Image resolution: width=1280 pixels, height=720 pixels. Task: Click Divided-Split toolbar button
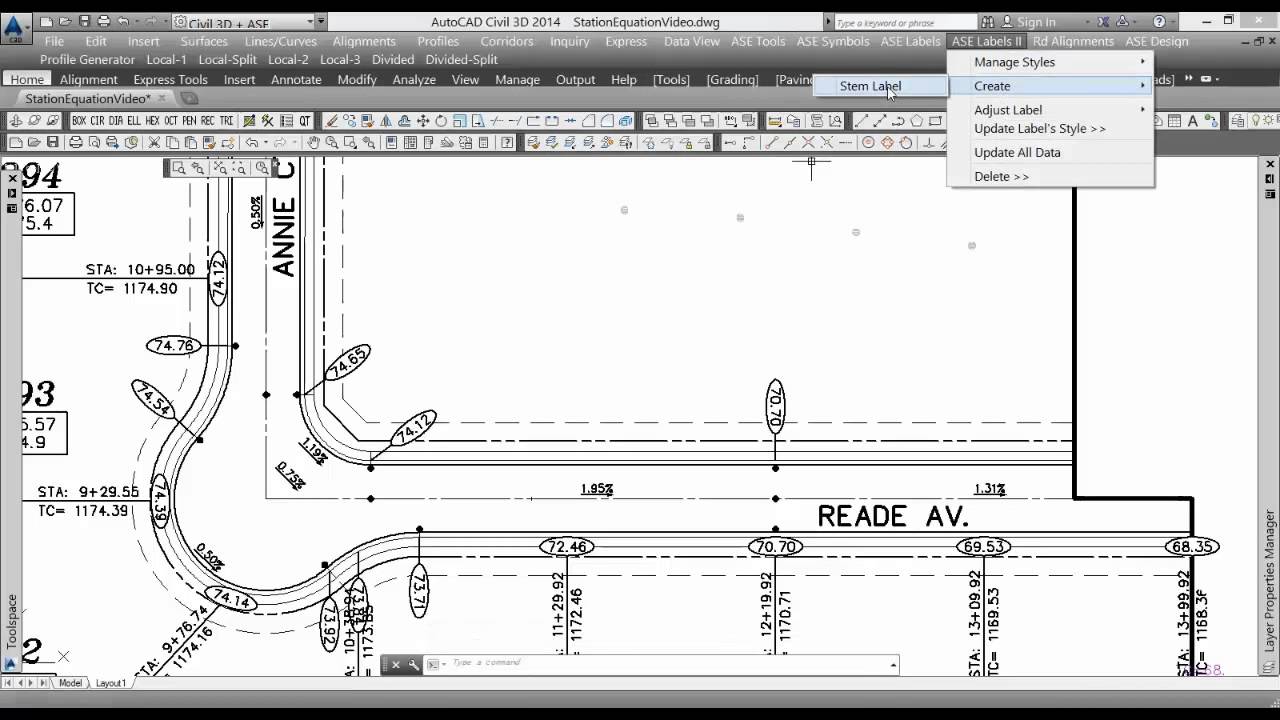[x=461, y=60]
